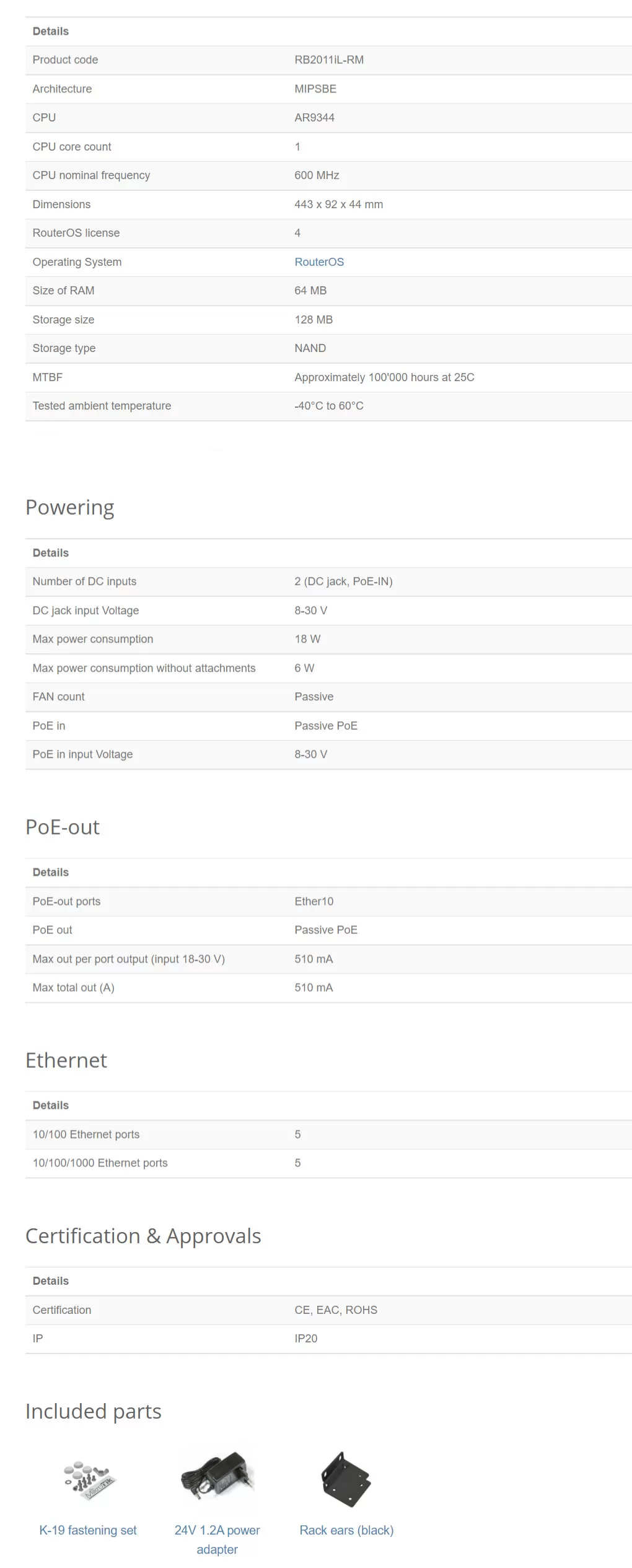
Task: Click the Max power consumption 18 W value
Action: coord(307,639)
